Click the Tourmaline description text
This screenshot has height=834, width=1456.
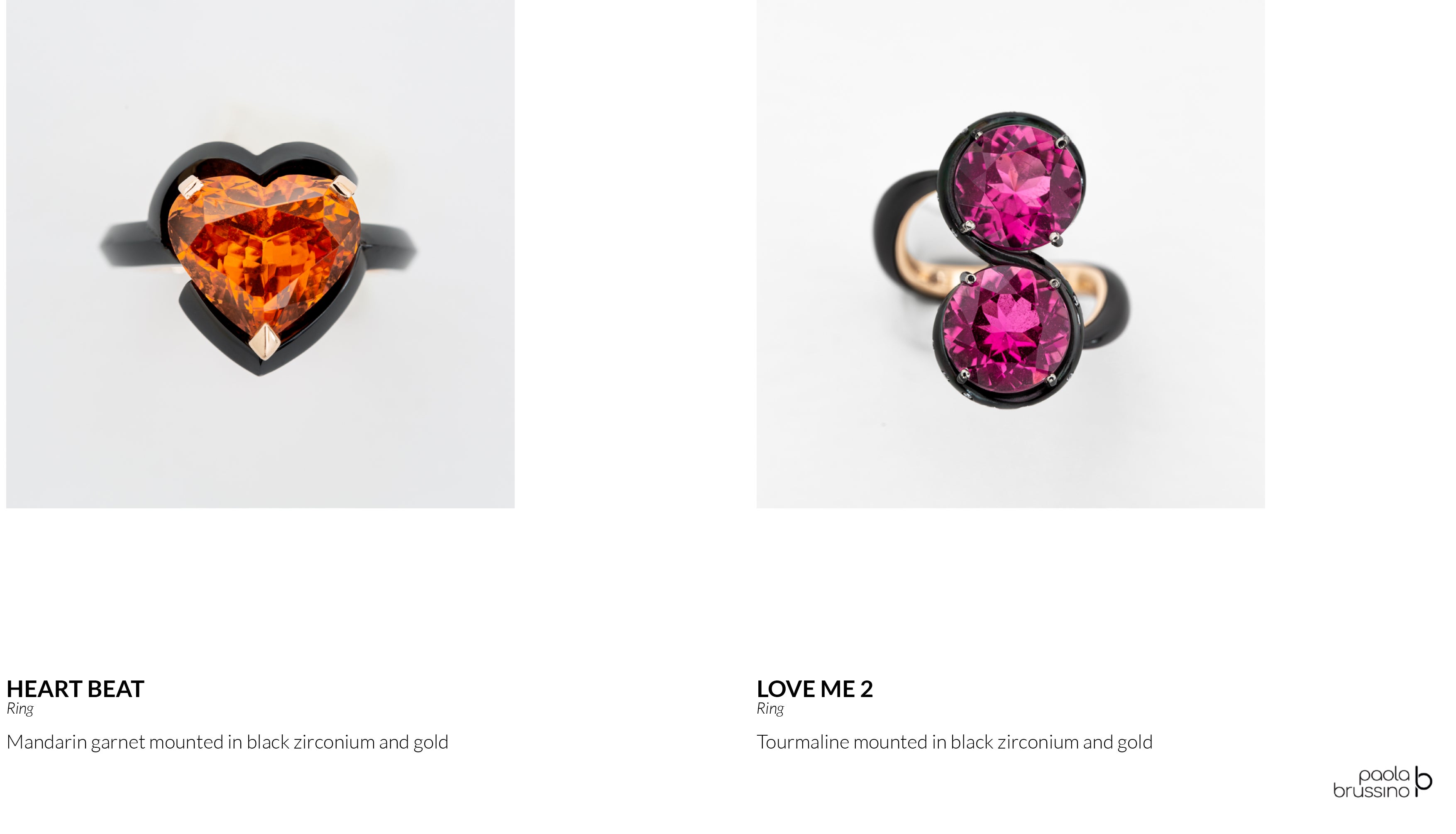click(954, 742)
